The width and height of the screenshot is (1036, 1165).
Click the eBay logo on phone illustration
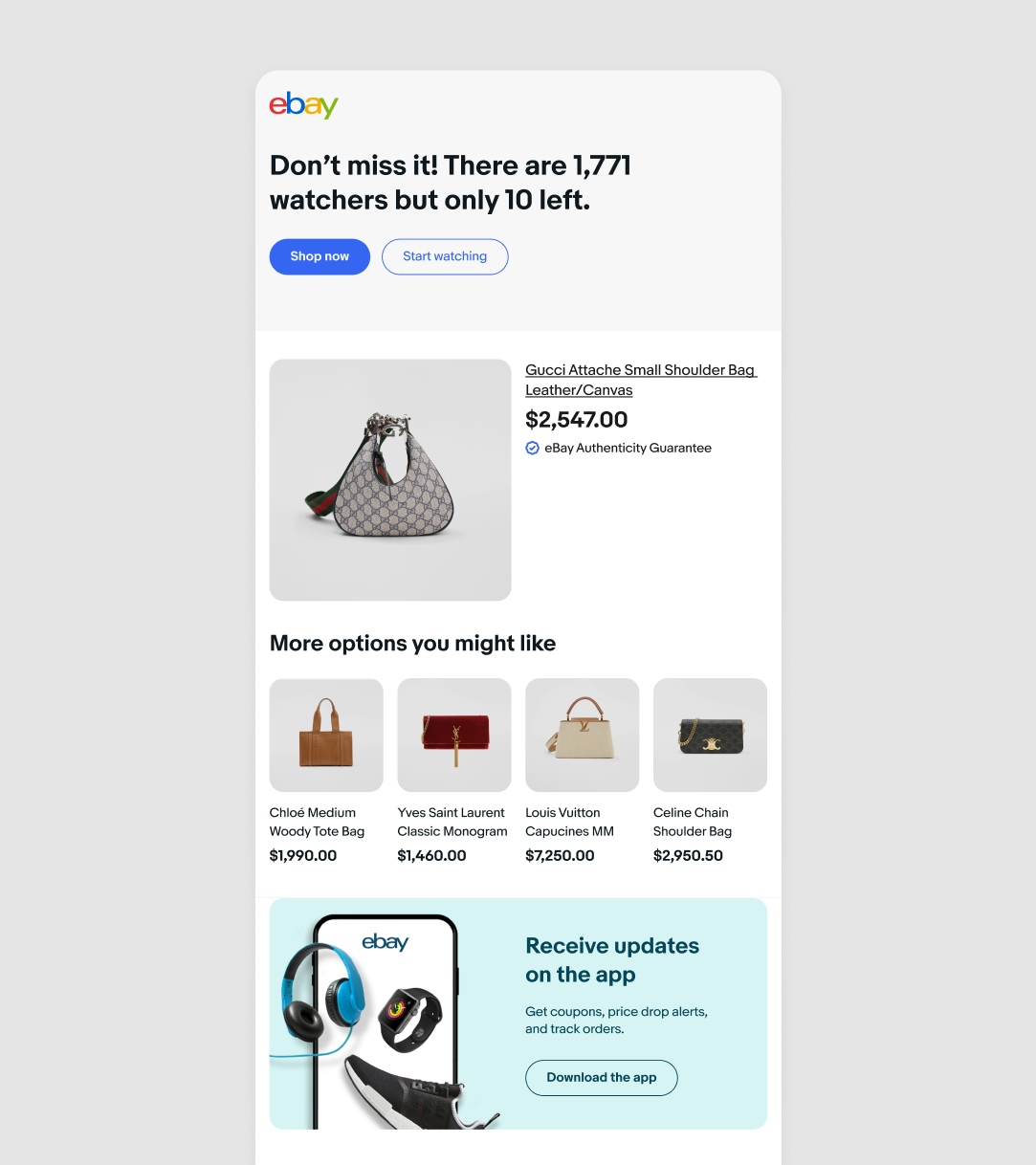click(x=386, y=942)
